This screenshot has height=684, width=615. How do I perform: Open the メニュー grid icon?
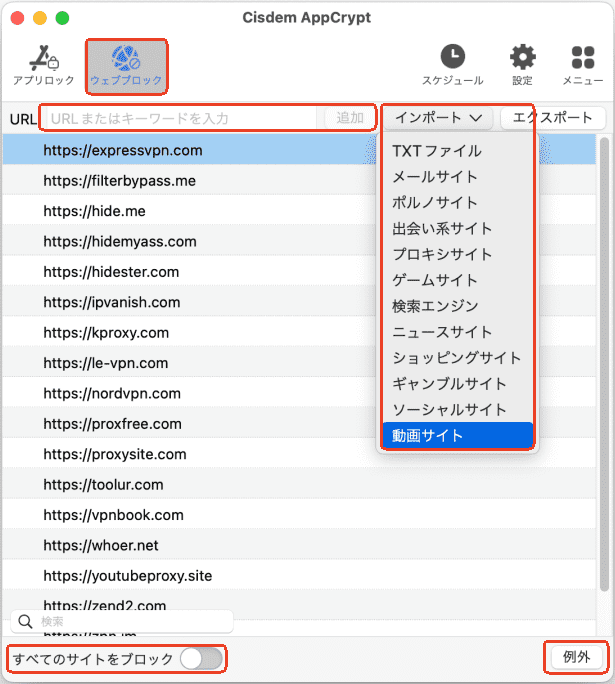582,58
